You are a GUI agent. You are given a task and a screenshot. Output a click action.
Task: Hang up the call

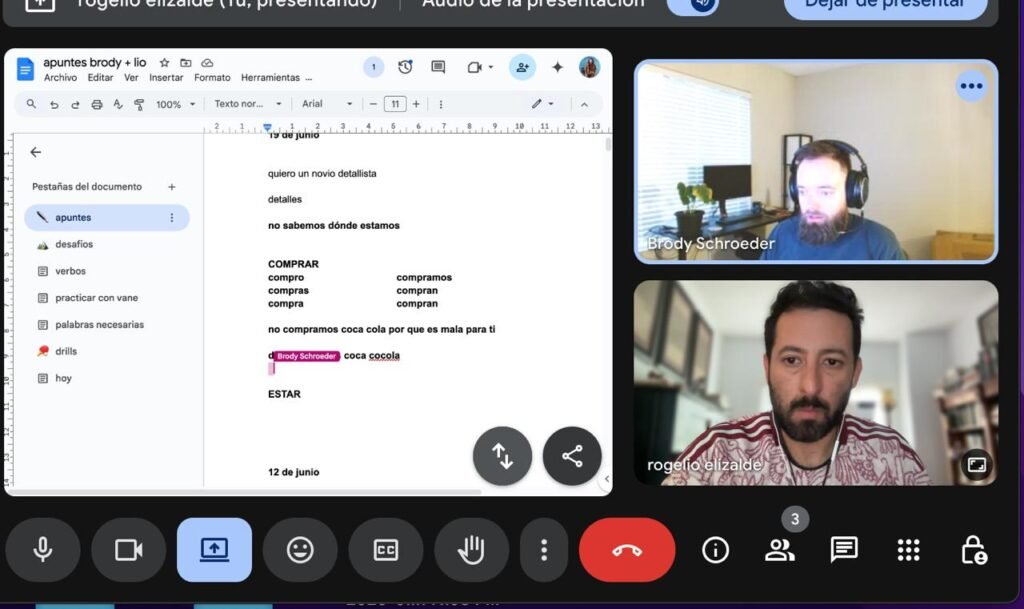point(627,550)
